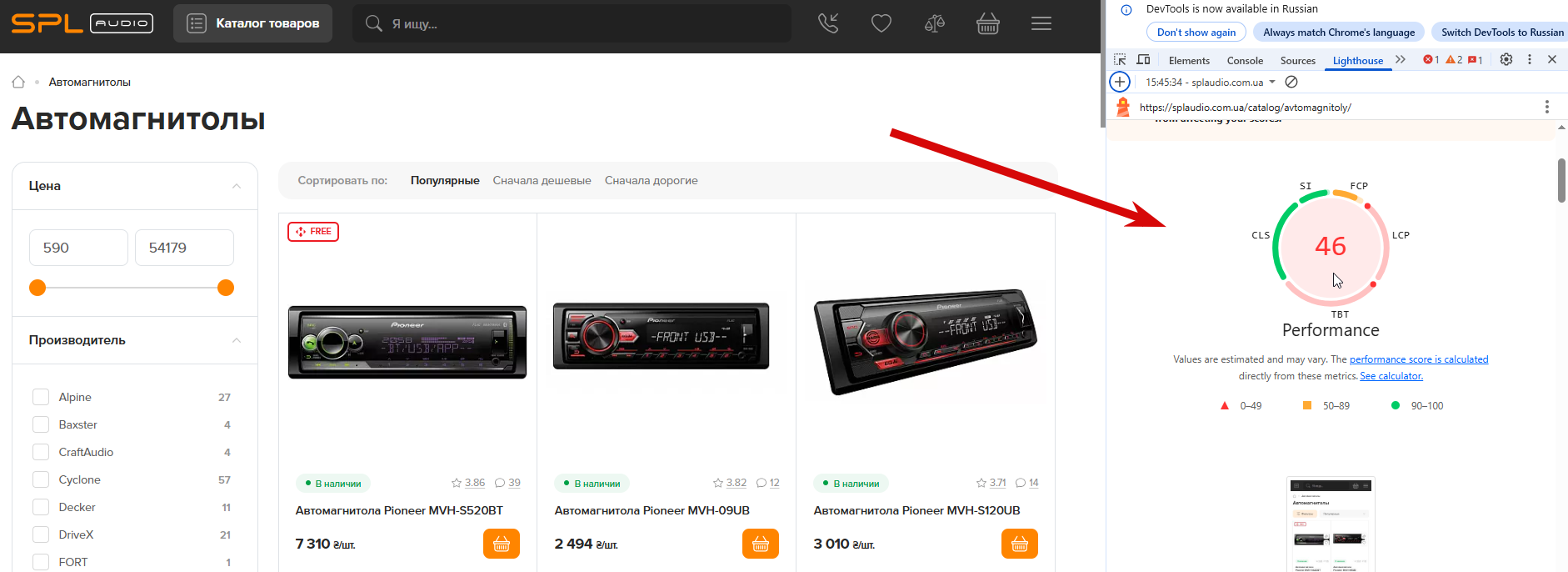The image size is (1568, 572).
Task: Click the FREE delivery badge
Action: point(313,231)
